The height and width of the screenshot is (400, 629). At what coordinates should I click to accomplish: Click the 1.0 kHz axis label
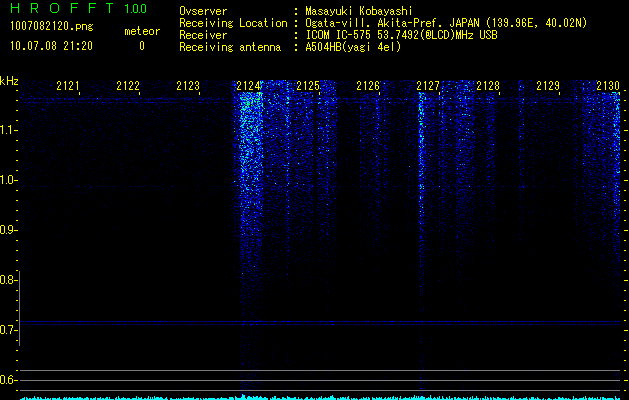coord(8,180)
